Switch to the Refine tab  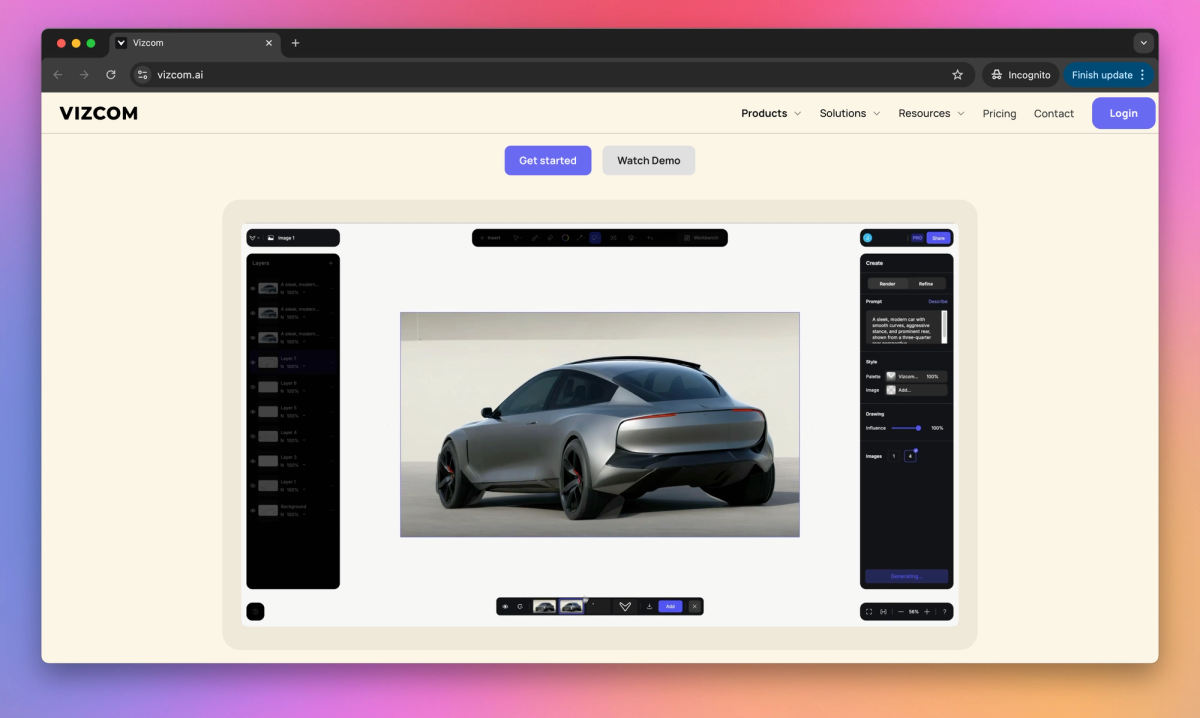pos(926,283)
